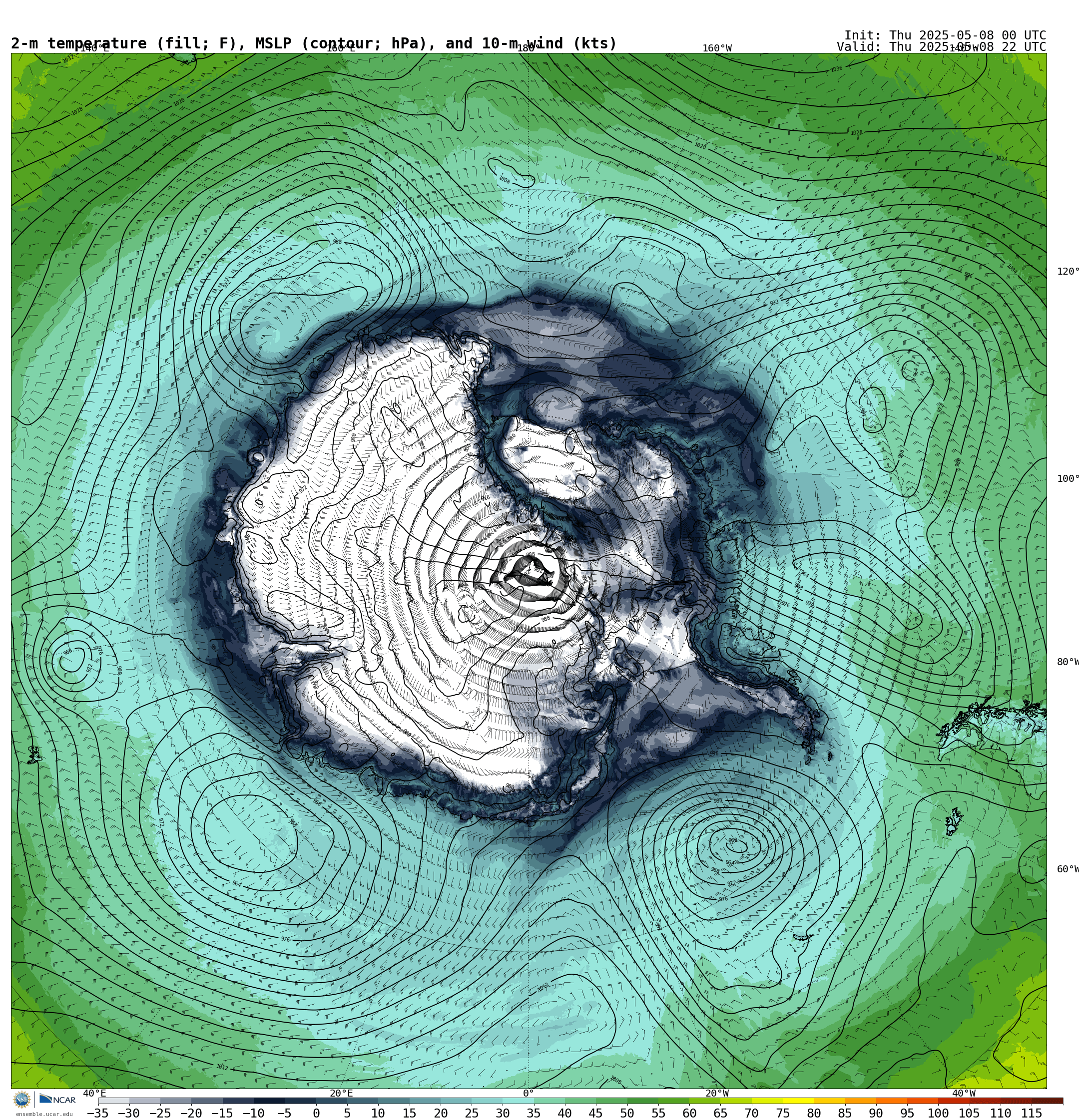Click the Init: Thu 2025-05-08 00 UTC text
The image size is (1079, 1120).
pos(945,35)
